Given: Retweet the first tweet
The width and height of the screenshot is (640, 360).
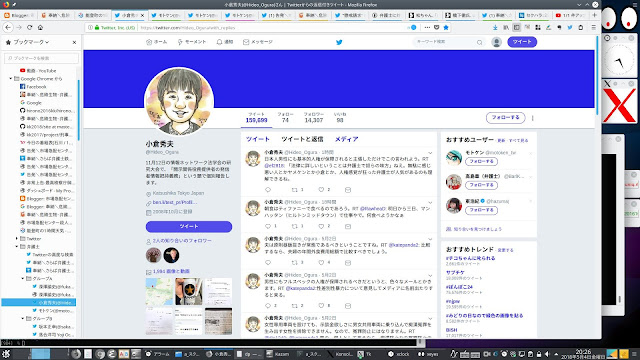Looking at the screenshot, I should tap(294, 190).
